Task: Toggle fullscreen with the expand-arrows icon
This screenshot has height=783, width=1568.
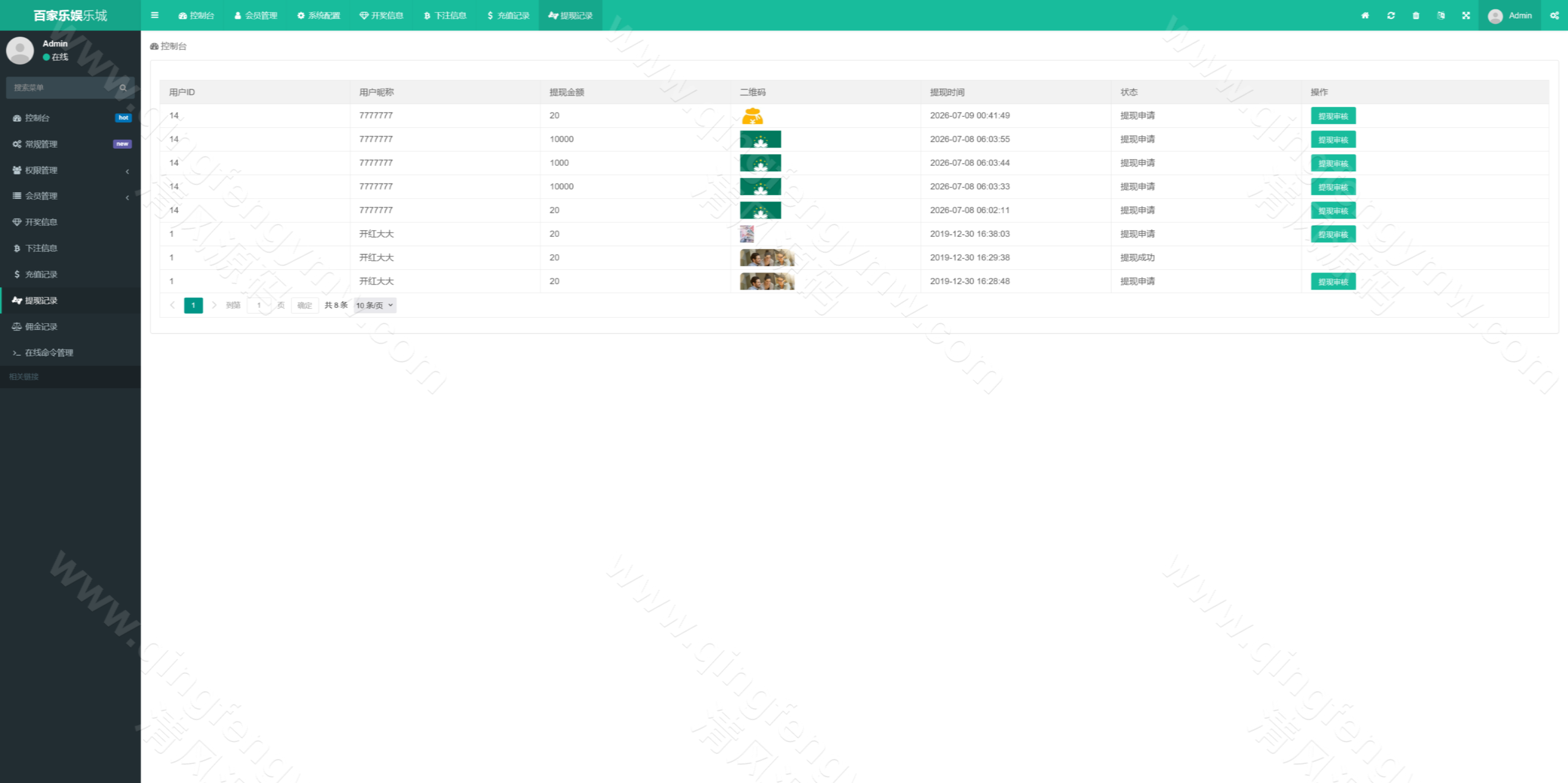Action: click(x=1466, y=15)
